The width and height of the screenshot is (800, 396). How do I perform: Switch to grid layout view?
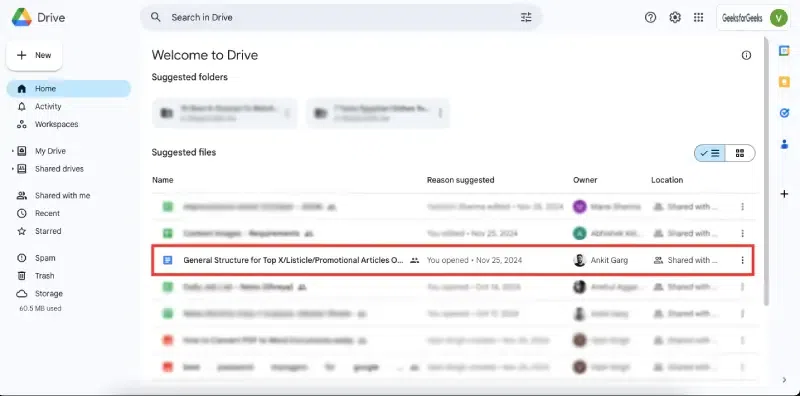(740, 153)
